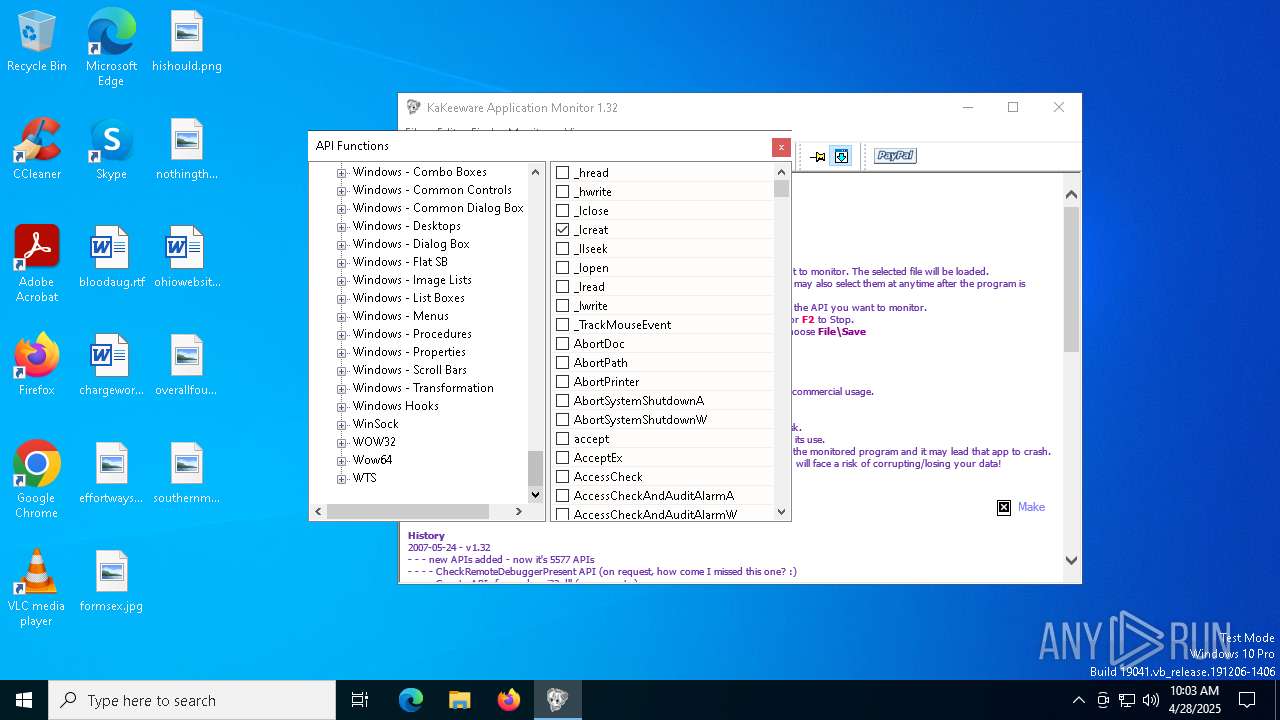Select southernm image file on desktop
The image size is (1280, 720).
187,473
